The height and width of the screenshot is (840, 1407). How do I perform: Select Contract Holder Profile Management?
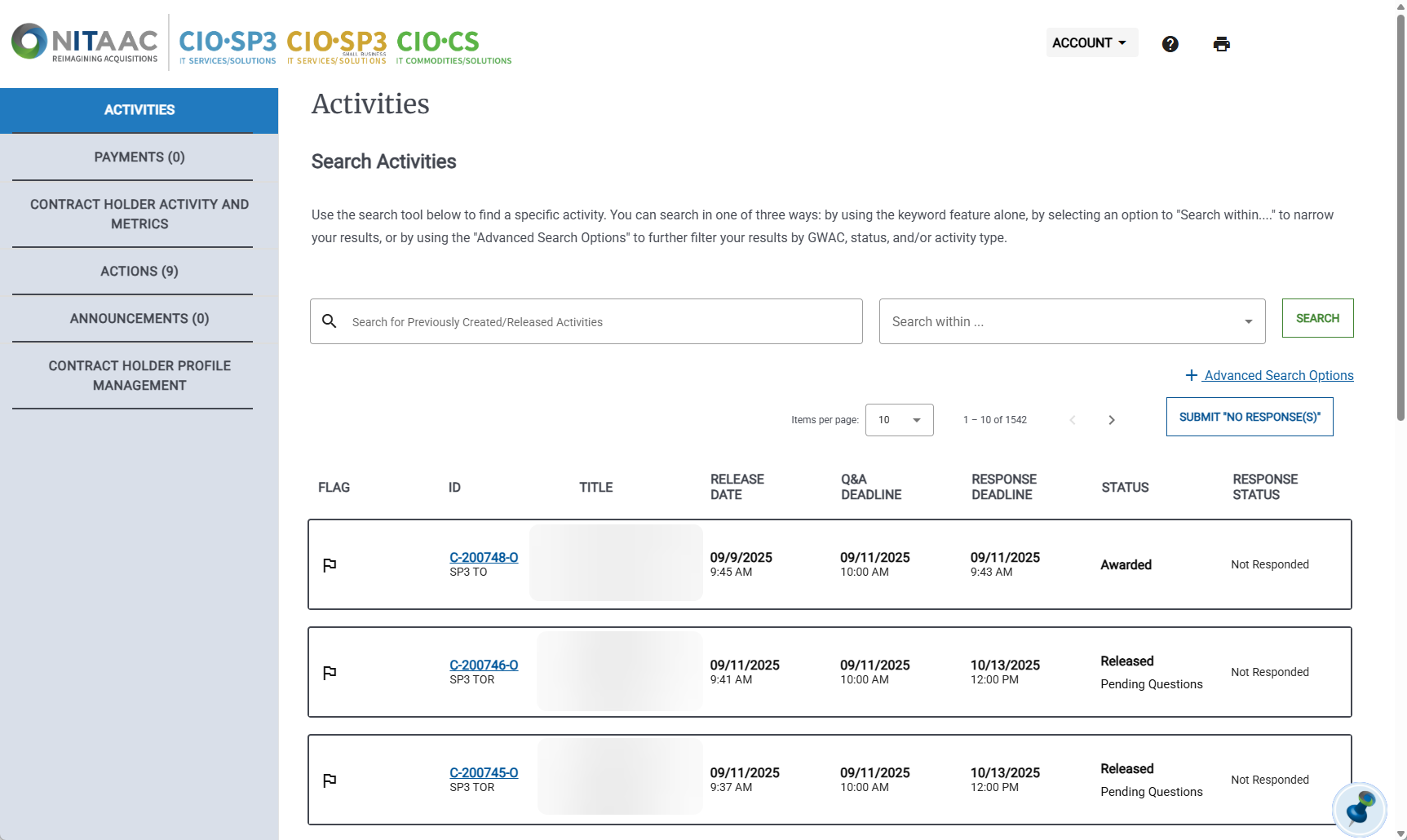(x=139, y=375)
